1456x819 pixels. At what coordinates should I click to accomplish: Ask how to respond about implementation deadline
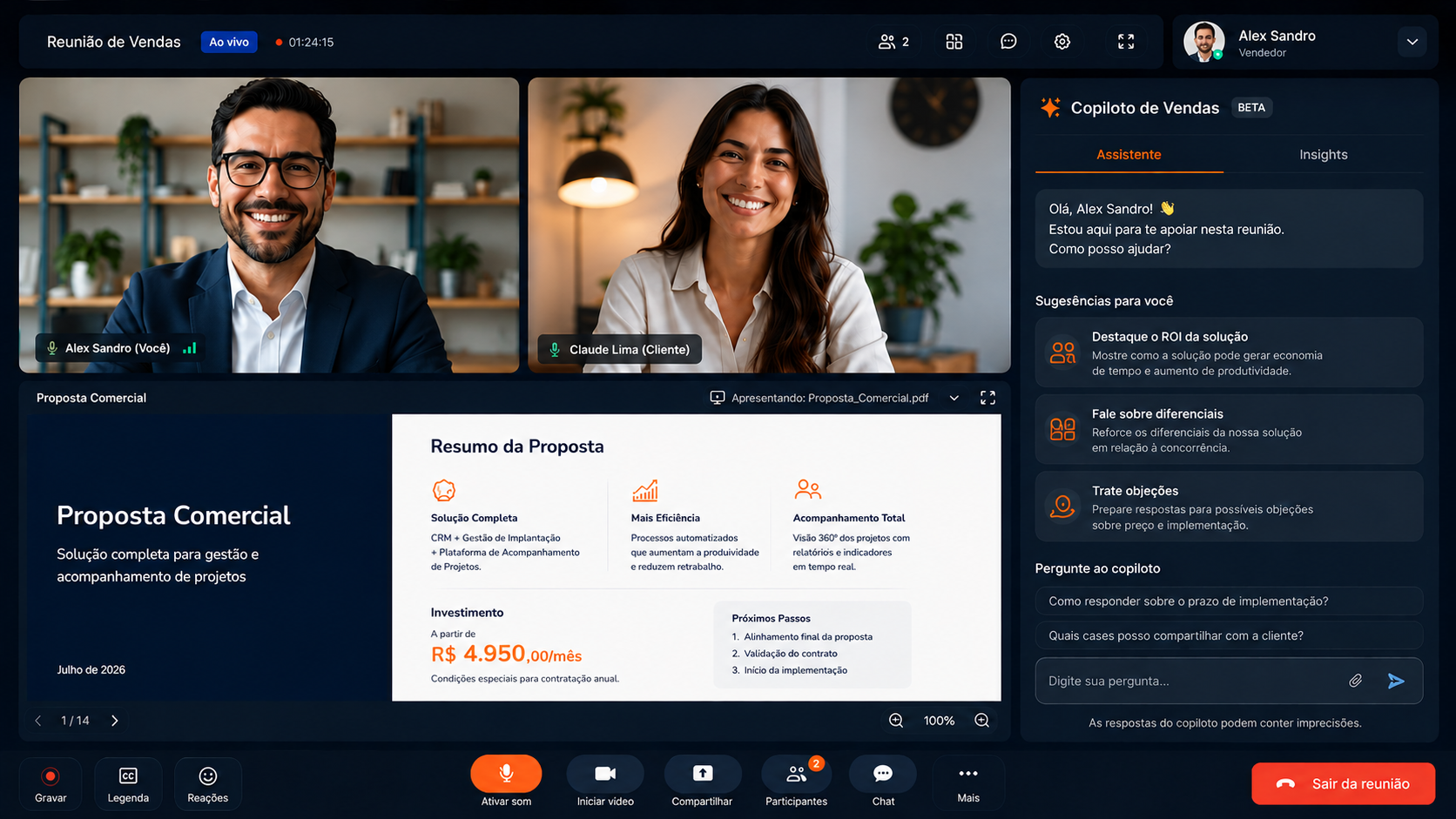tap(1229, 601)
